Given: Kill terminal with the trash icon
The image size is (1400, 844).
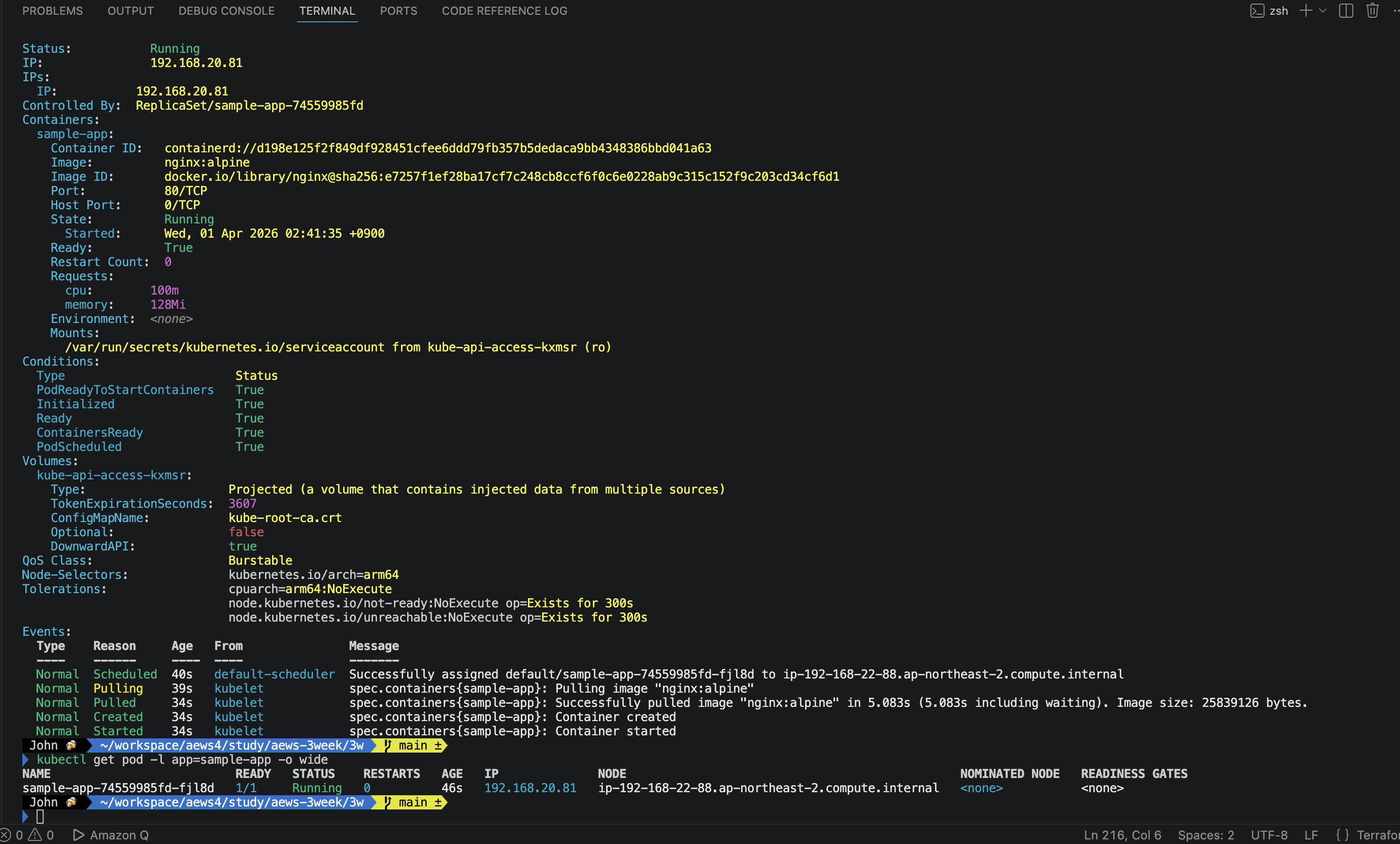Looking at the screenshot, I should [1372, 11].
